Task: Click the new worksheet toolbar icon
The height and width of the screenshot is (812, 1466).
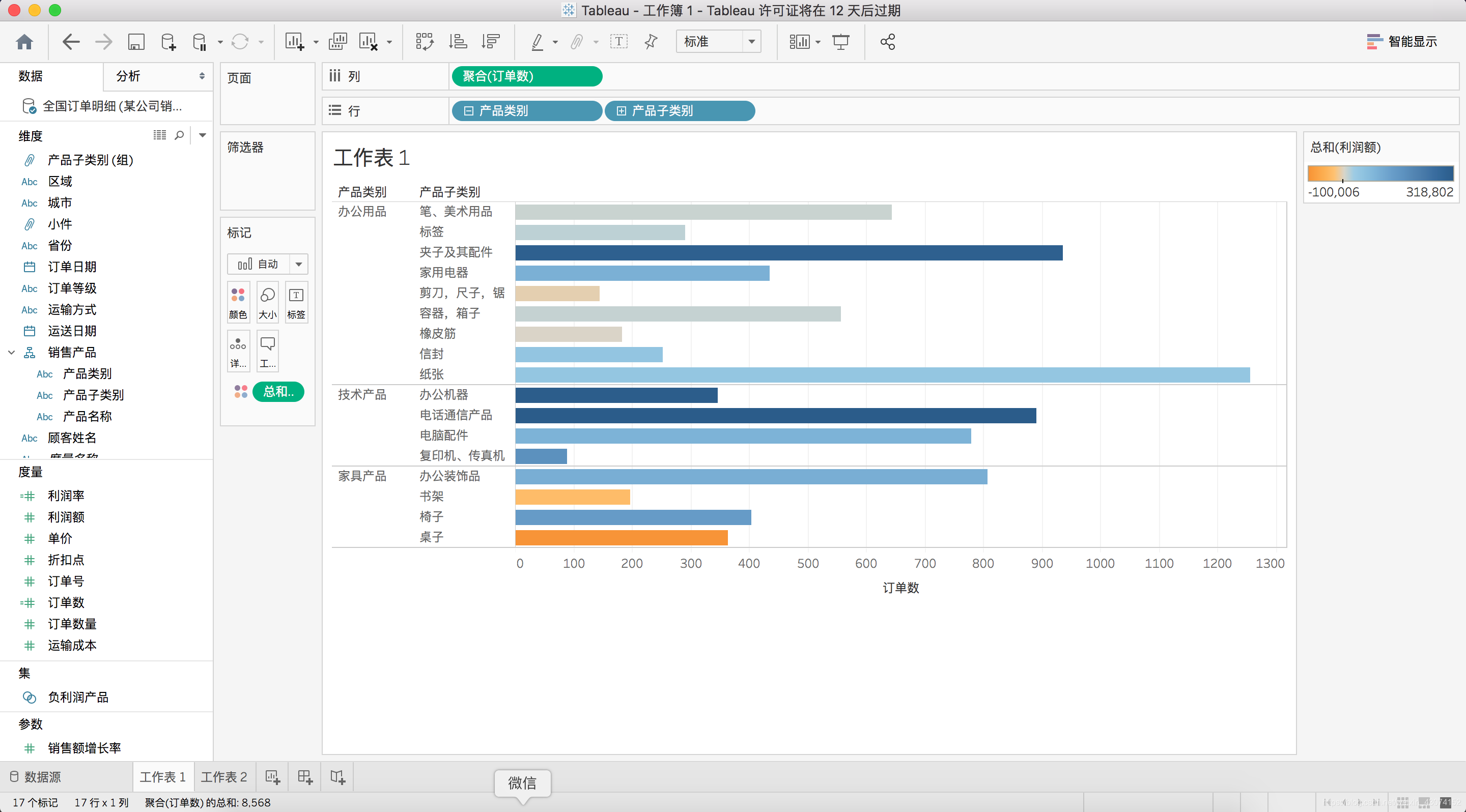Action: 294,42
